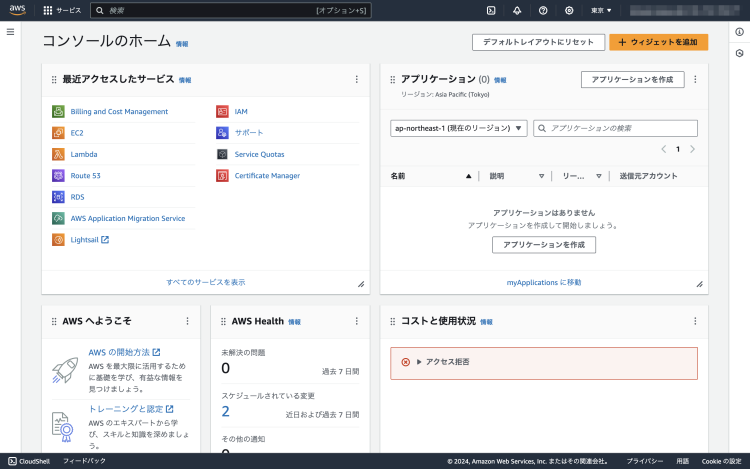Click the Lightsail service icon
Image resolution: width=750 pixels, height=469 pixels.
[x=58, y=240]
